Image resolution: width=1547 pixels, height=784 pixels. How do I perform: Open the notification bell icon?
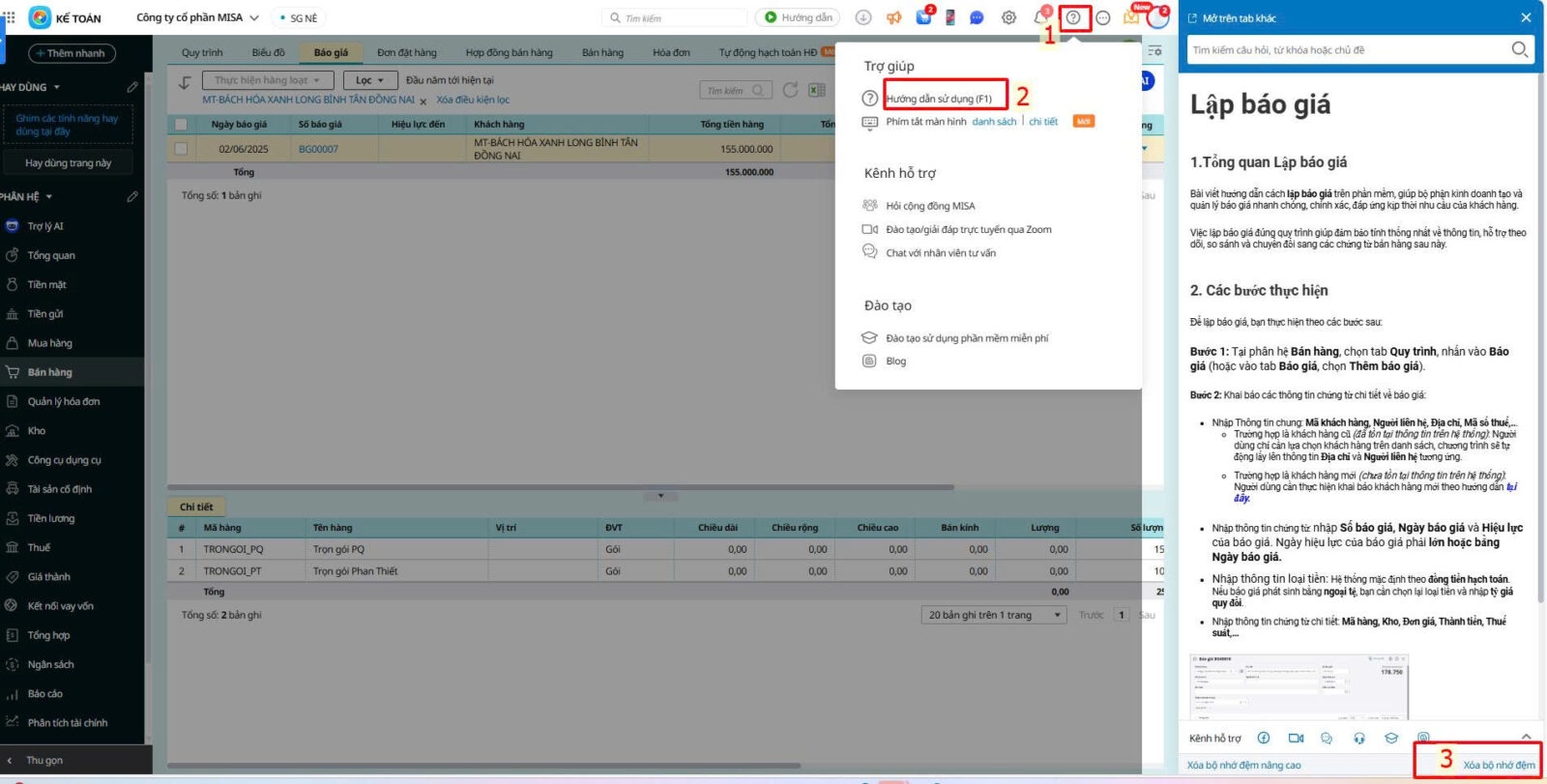pos(1040,17)
